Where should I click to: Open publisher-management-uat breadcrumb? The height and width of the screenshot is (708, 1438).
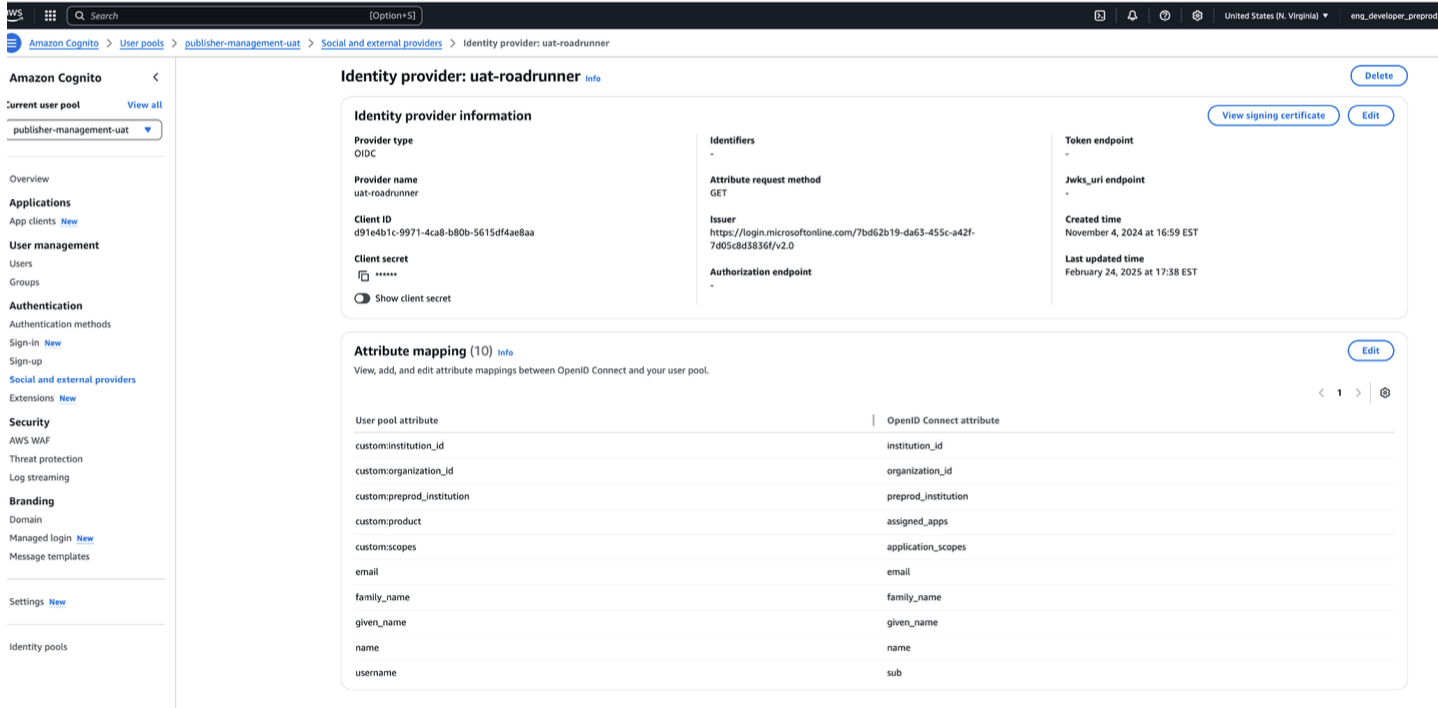[x=242, y=43]
